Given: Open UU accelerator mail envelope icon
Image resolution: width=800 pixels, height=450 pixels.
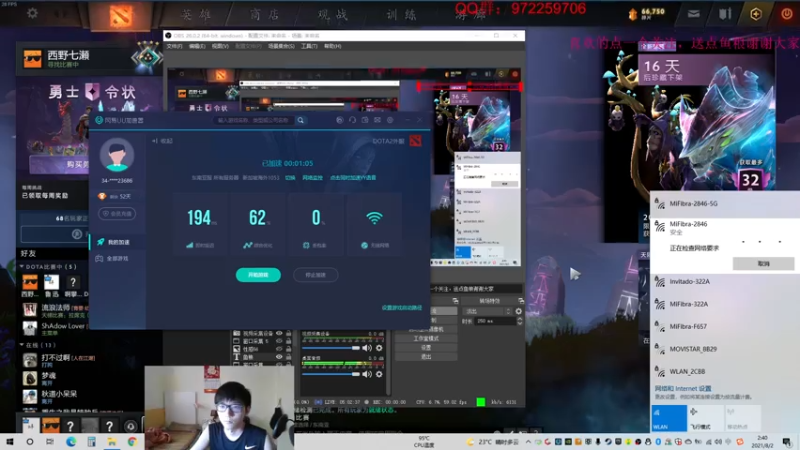Looking at the screenshot, I should click(x=377, y=120).
